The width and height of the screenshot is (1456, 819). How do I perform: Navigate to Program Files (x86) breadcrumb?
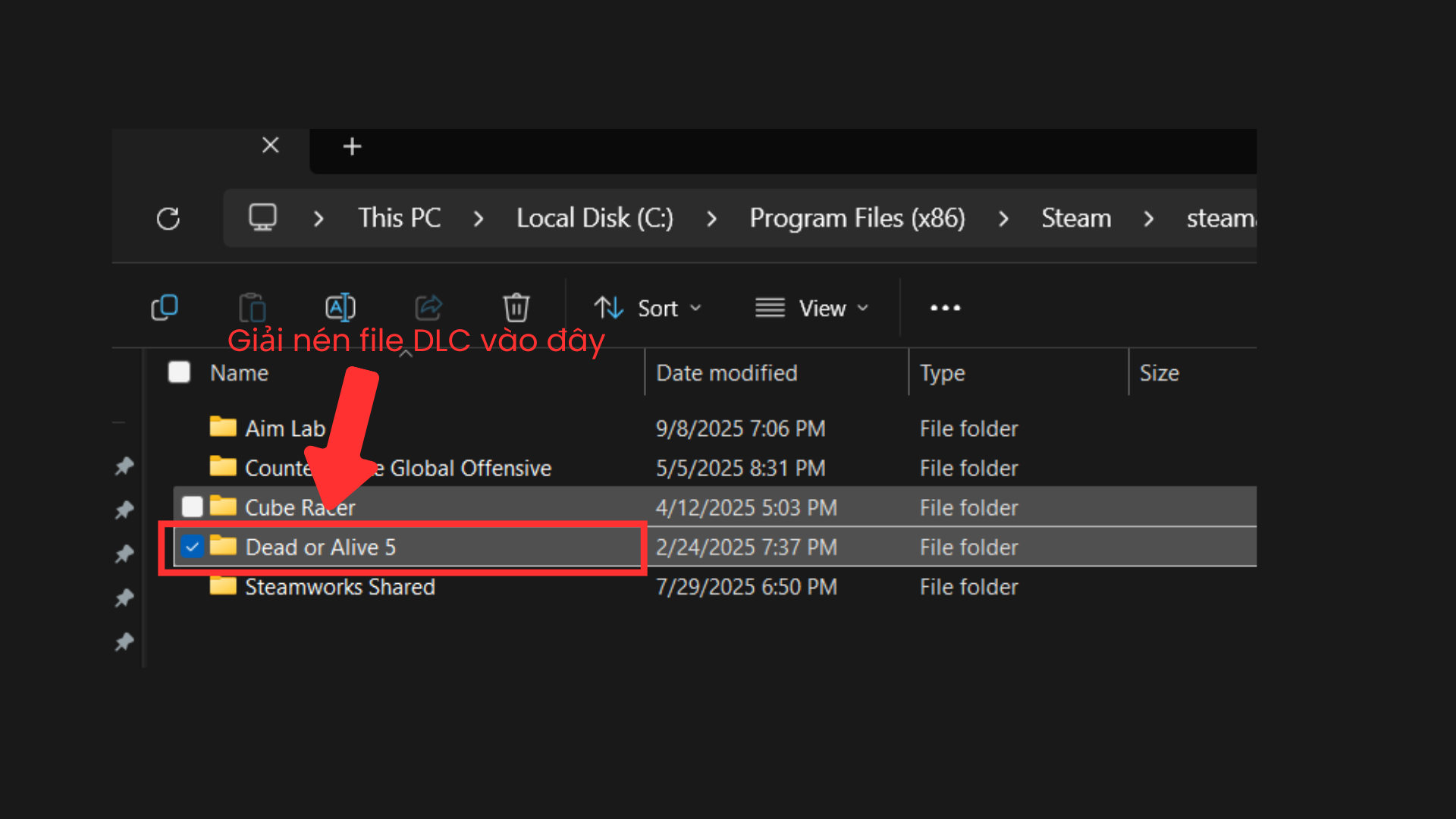click(857, 218)
